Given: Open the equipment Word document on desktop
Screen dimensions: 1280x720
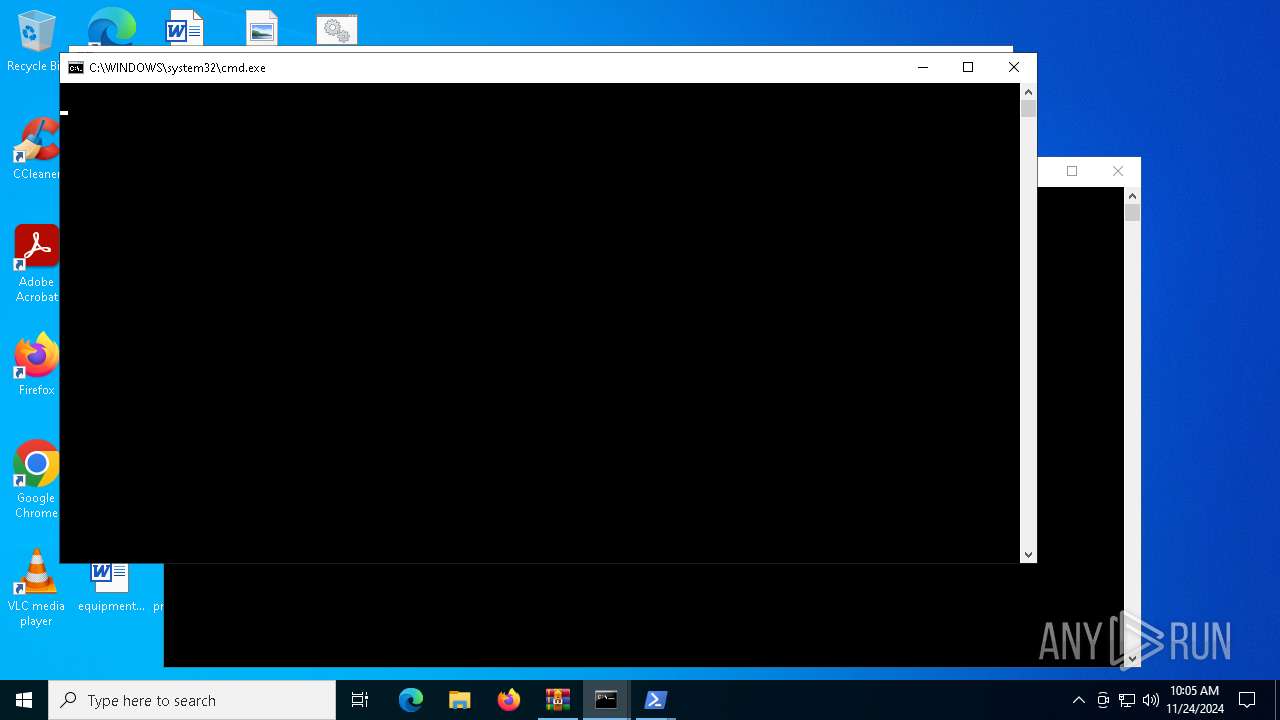Looking at the screenshot, I should click(111, 588).
